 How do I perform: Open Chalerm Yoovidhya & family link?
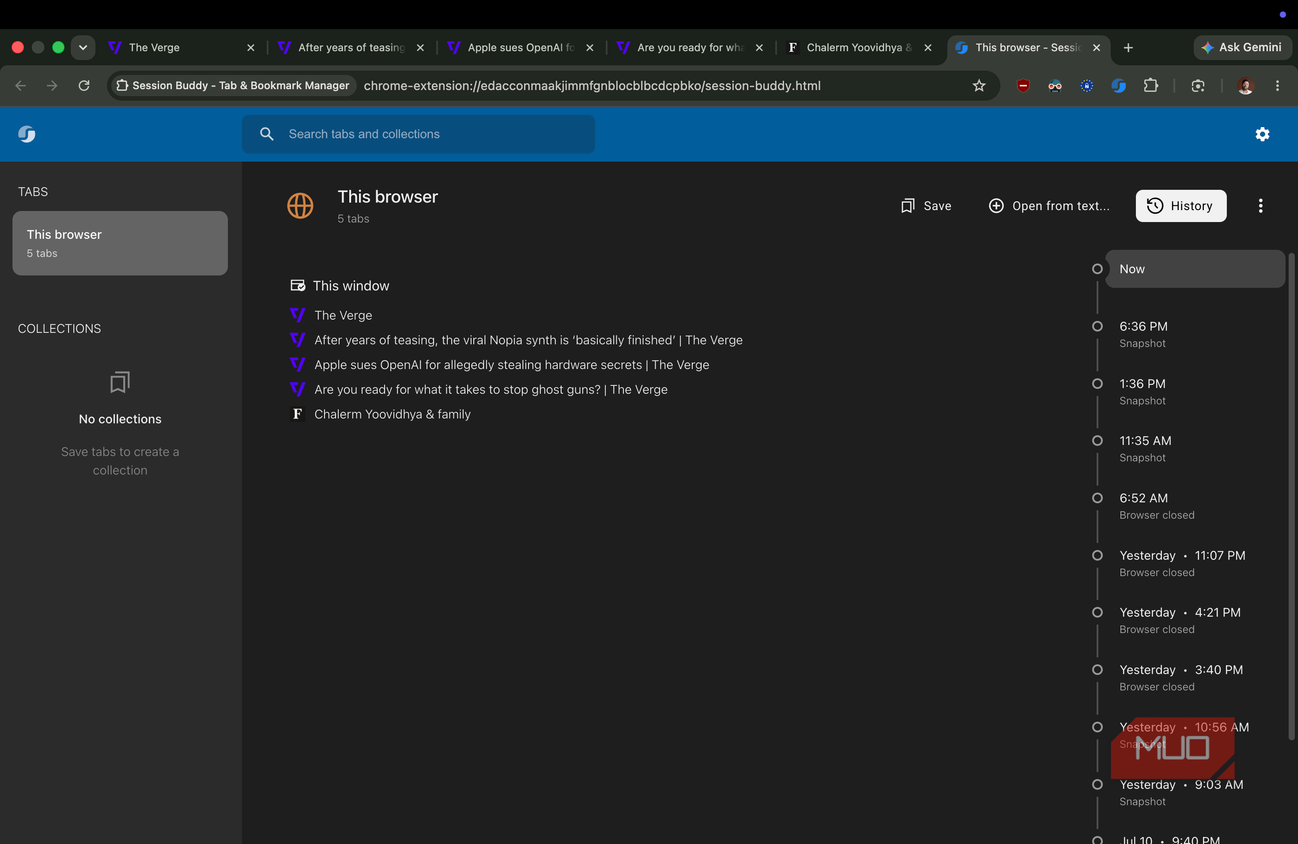pos(392,414)
